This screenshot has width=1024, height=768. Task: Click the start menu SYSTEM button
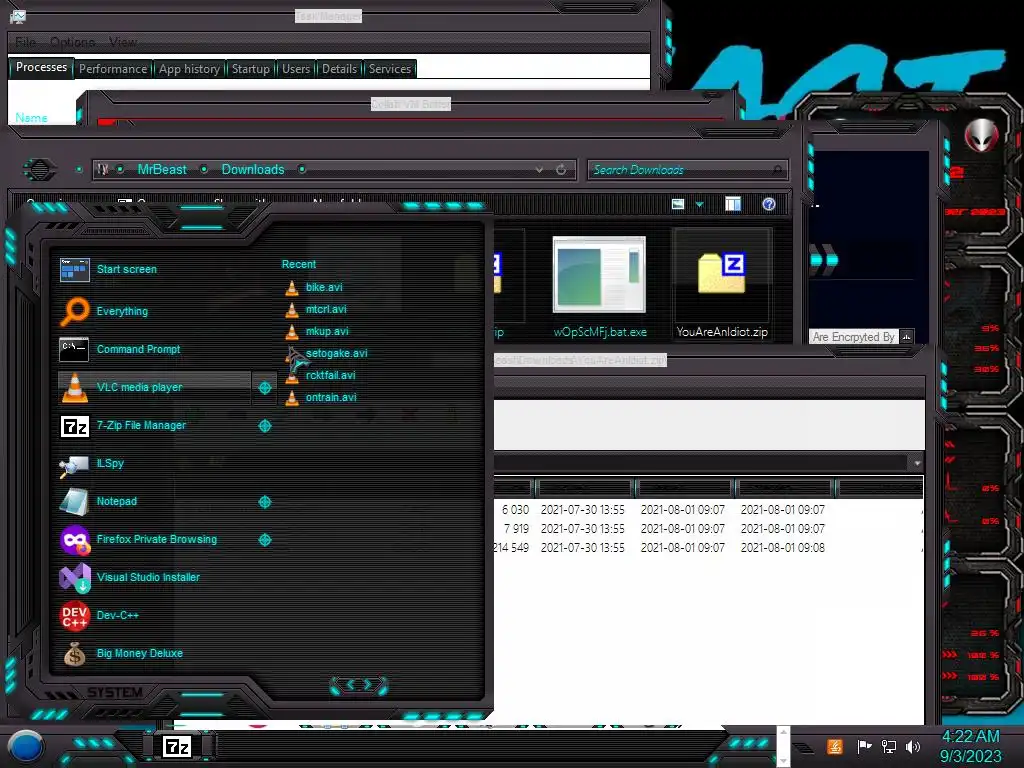[115, 692]
